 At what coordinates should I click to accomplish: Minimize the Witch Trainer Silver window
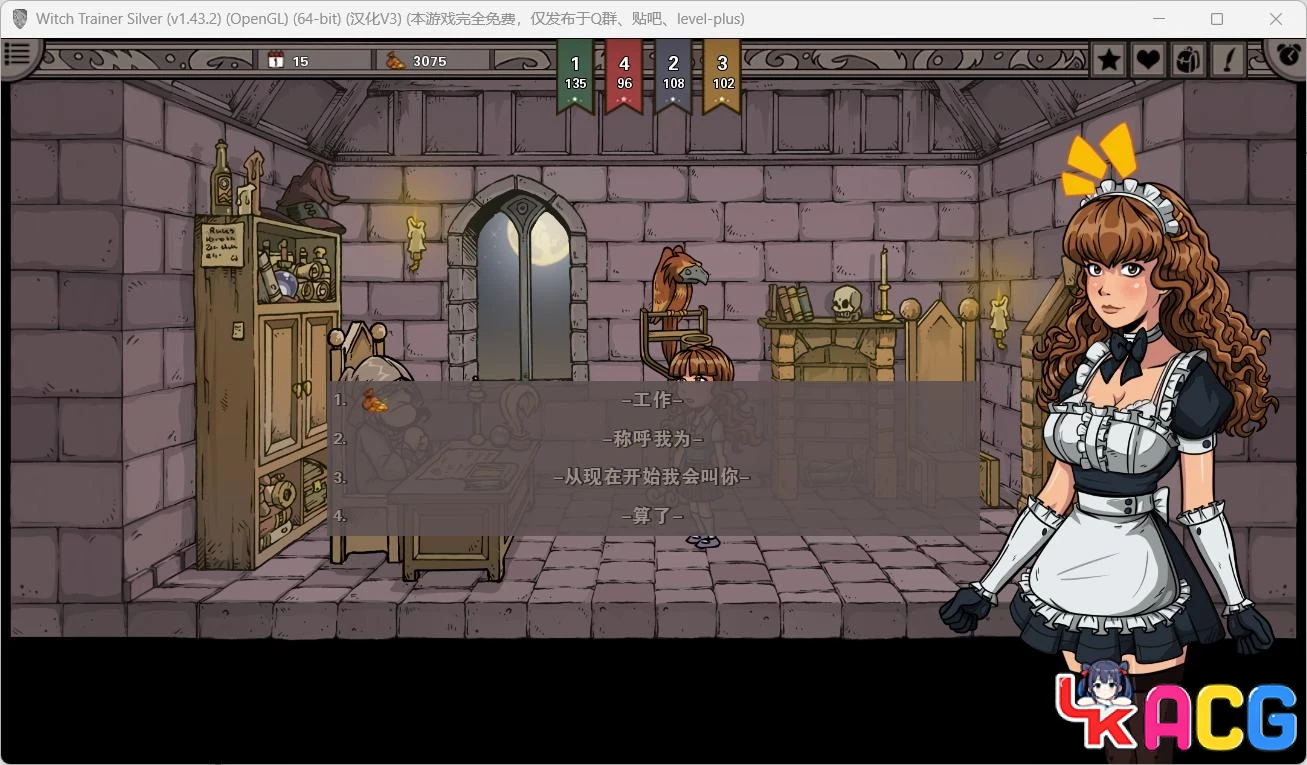1159,19
